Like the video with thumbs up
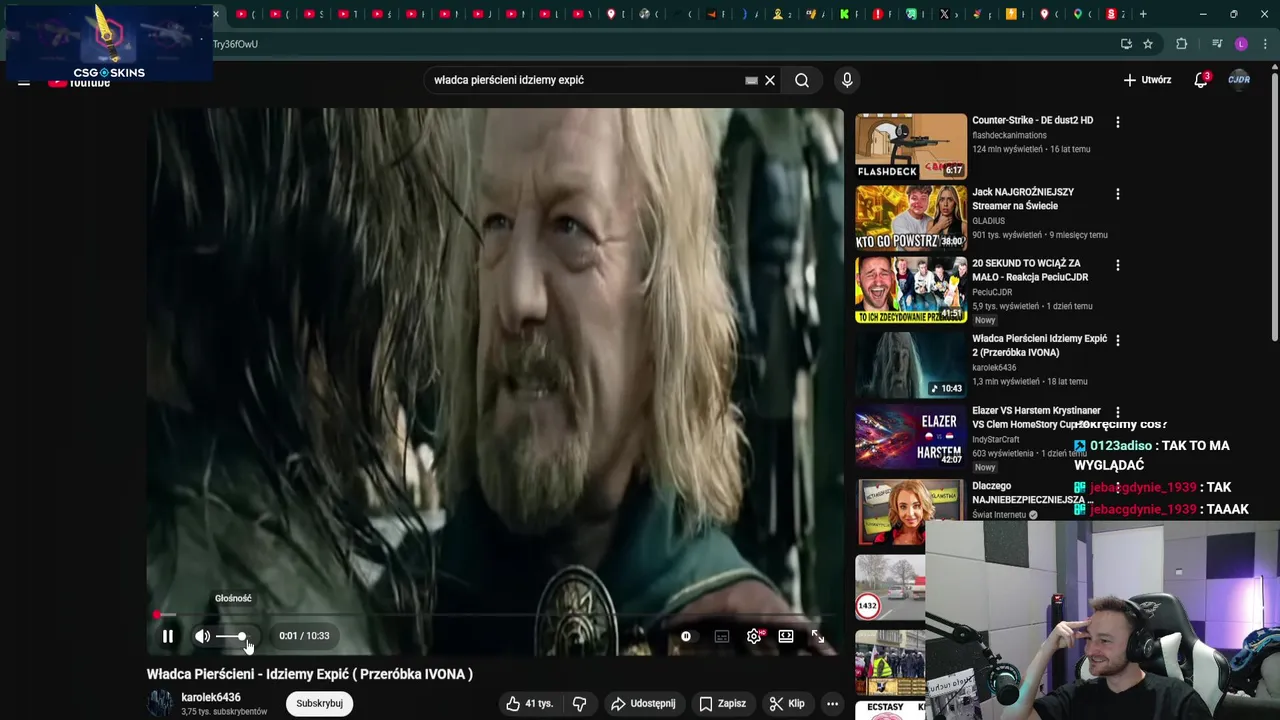 coord(530,703)
